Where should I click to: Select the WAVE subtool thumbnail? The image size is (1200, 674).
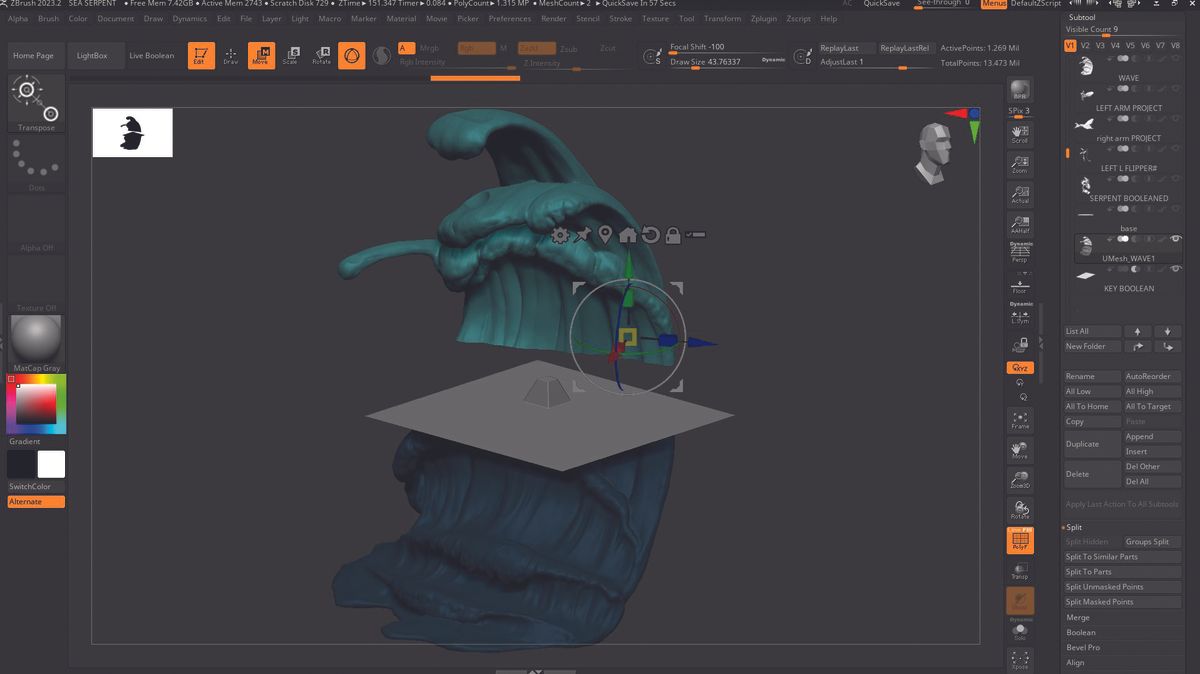pos(1085,64)
